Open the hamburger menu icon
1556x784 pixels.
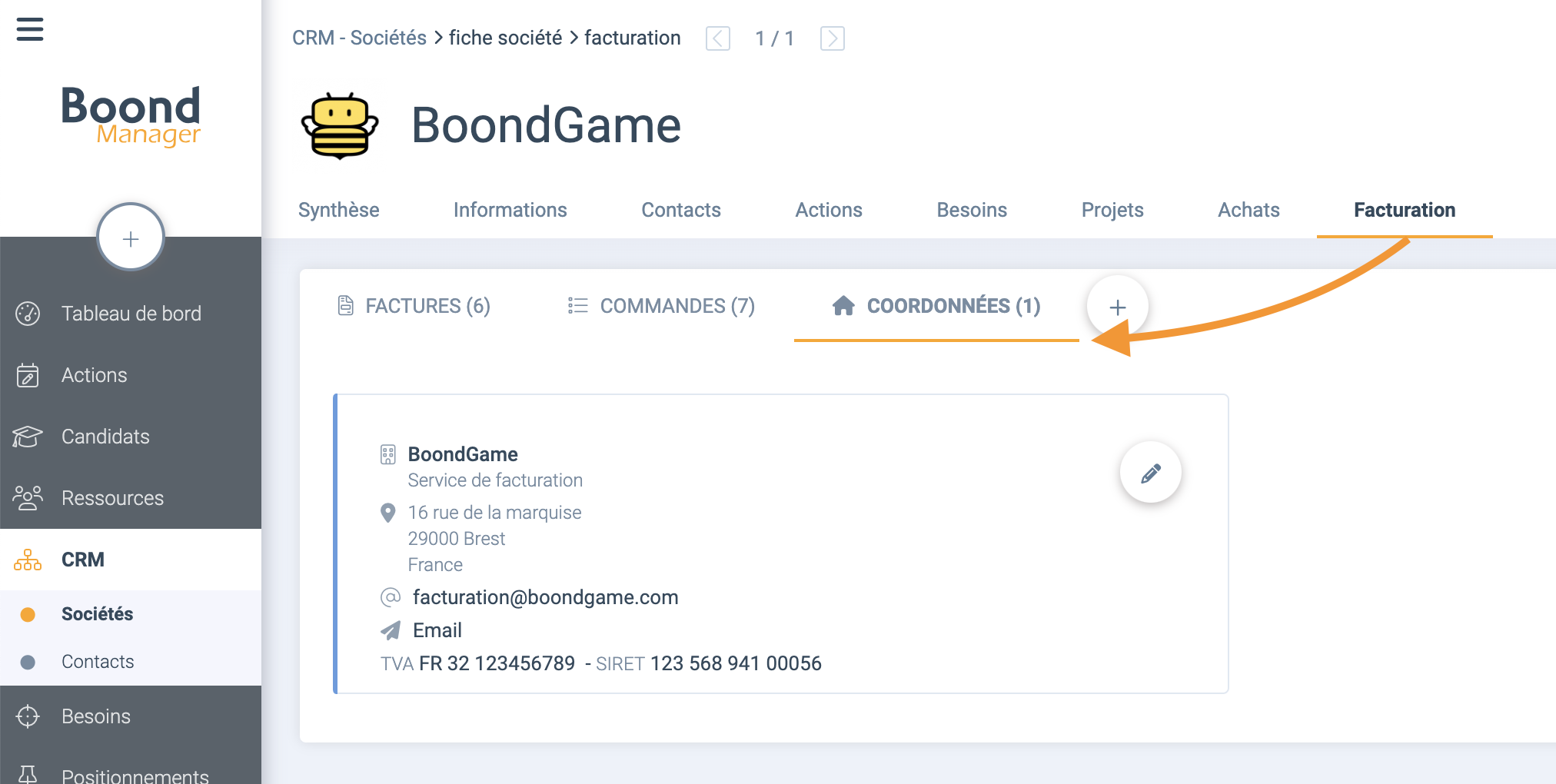point(30,29)
